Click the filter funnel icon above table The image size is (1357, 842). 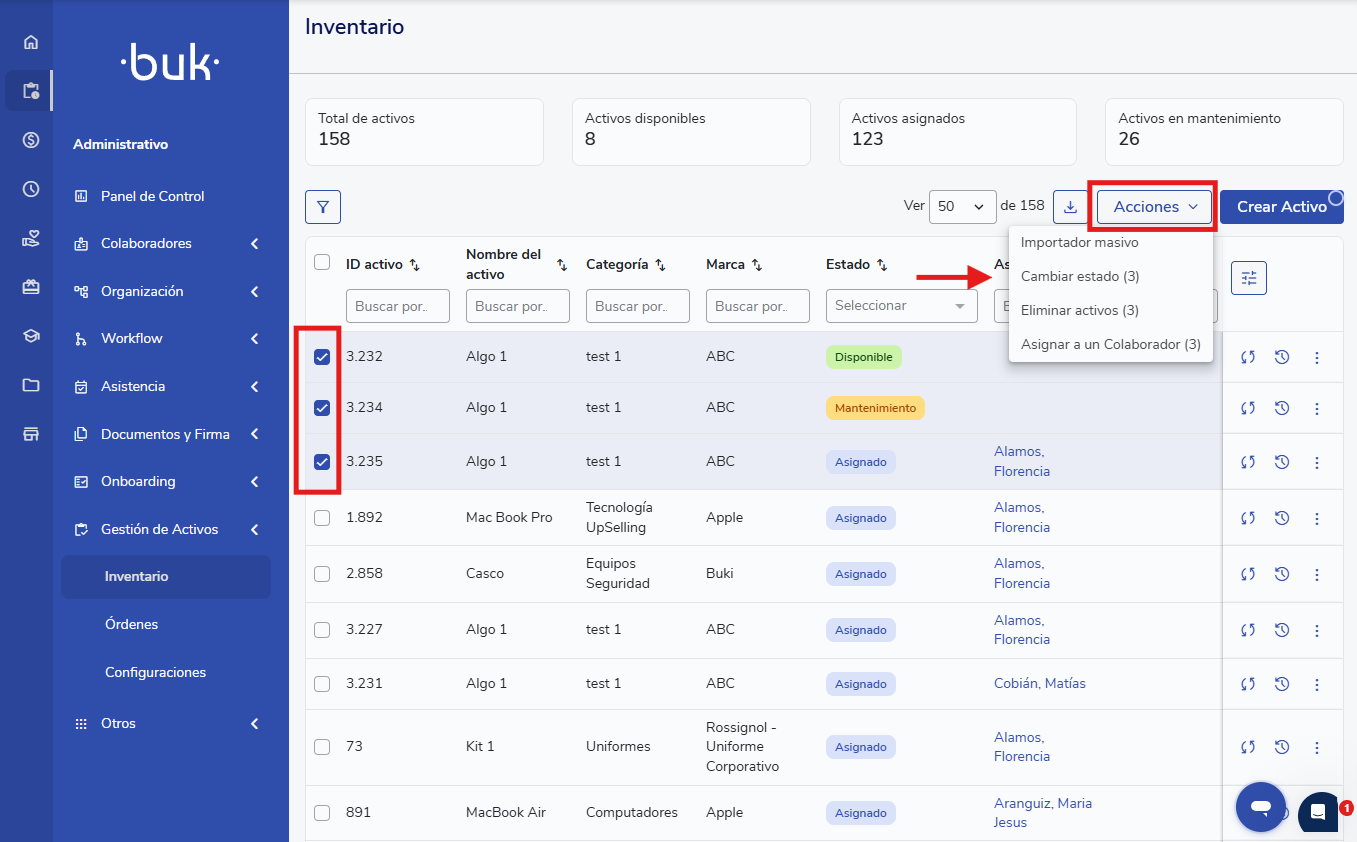tap(323, 207)
